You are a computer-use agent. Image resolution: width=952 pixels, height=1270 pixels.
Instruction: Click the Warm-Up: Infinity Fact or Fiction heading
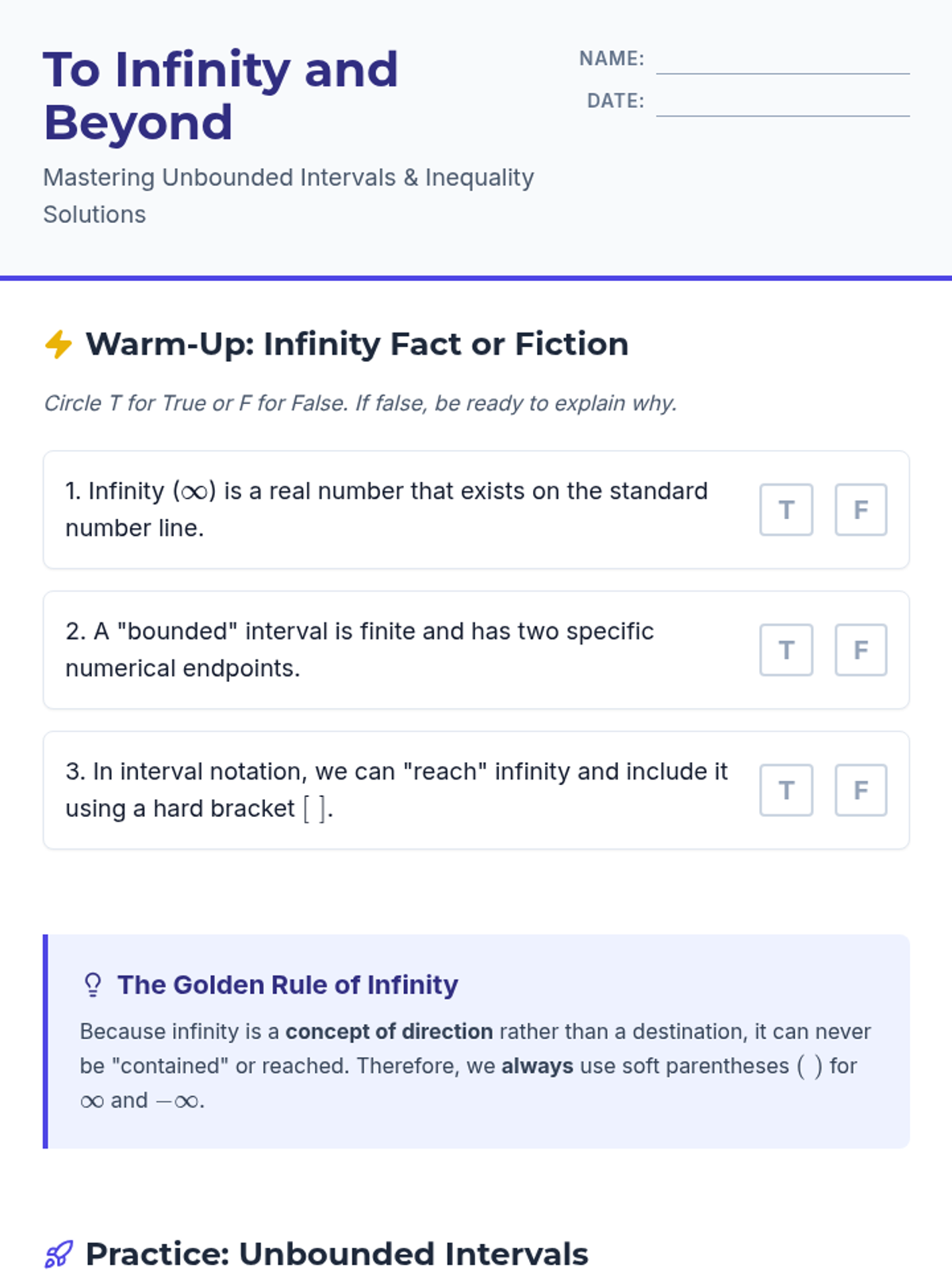click(357, 344)
